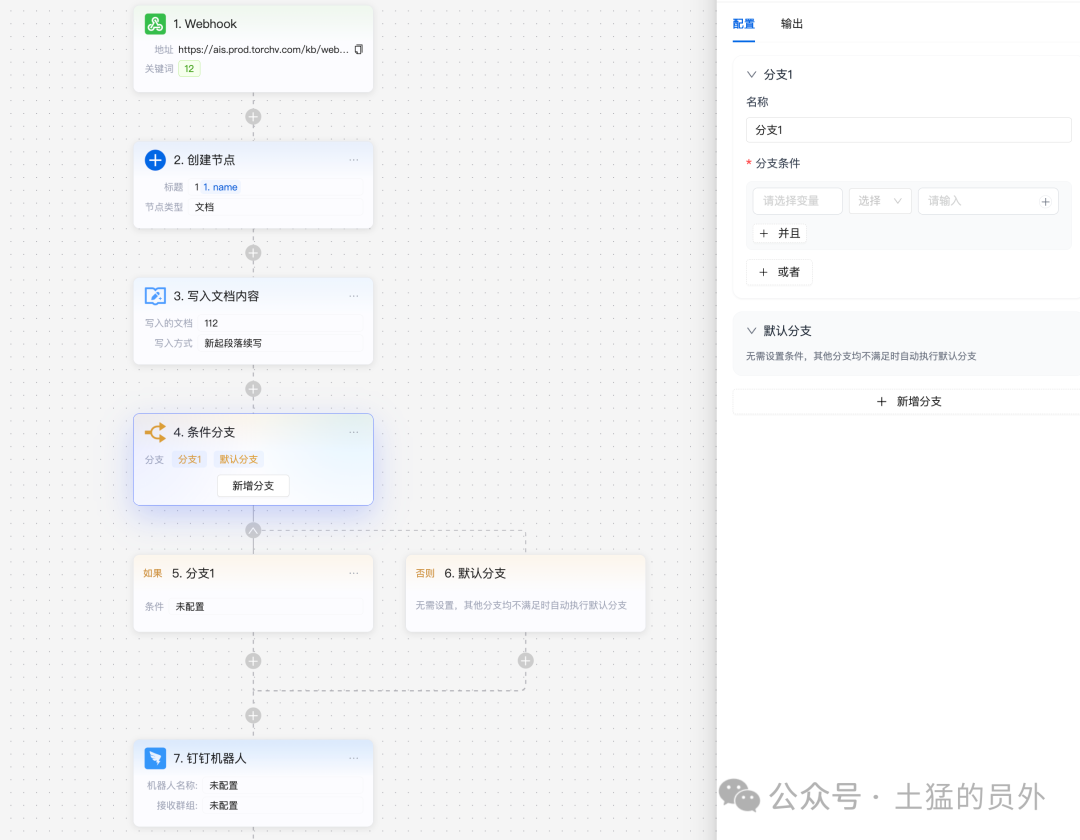Copy the Webhook address URL
1080x840 pixels.
point(359,50)
